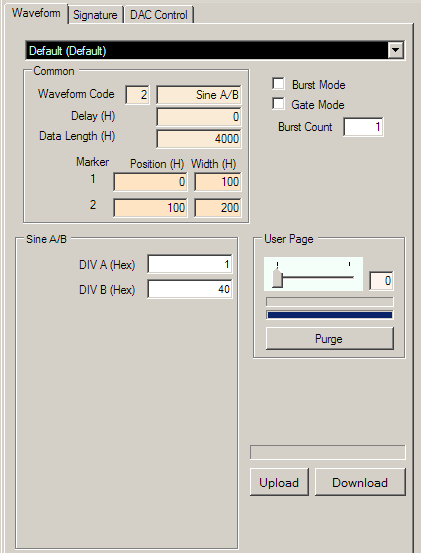Click the Purge button

(x=329, y=339)
